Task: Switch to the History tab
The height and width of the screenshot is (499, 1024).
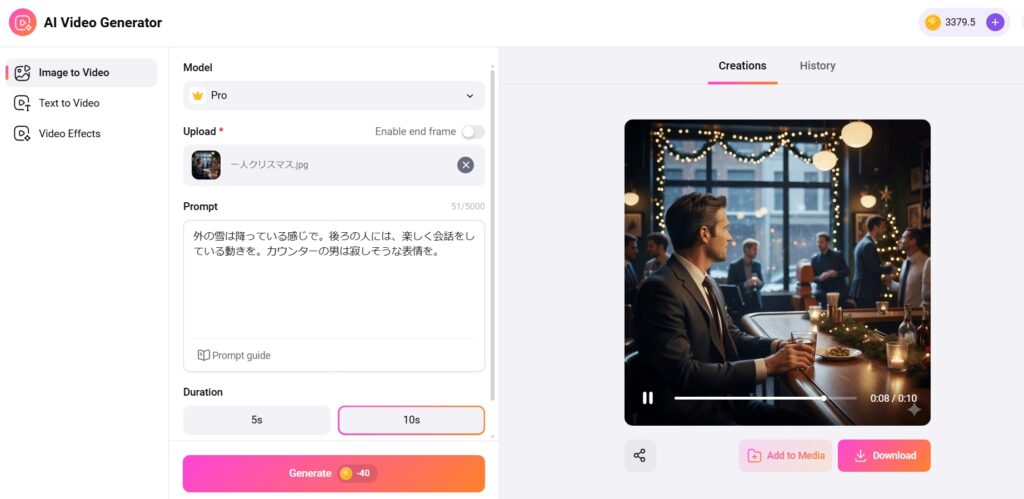Action: coord(817,66)
